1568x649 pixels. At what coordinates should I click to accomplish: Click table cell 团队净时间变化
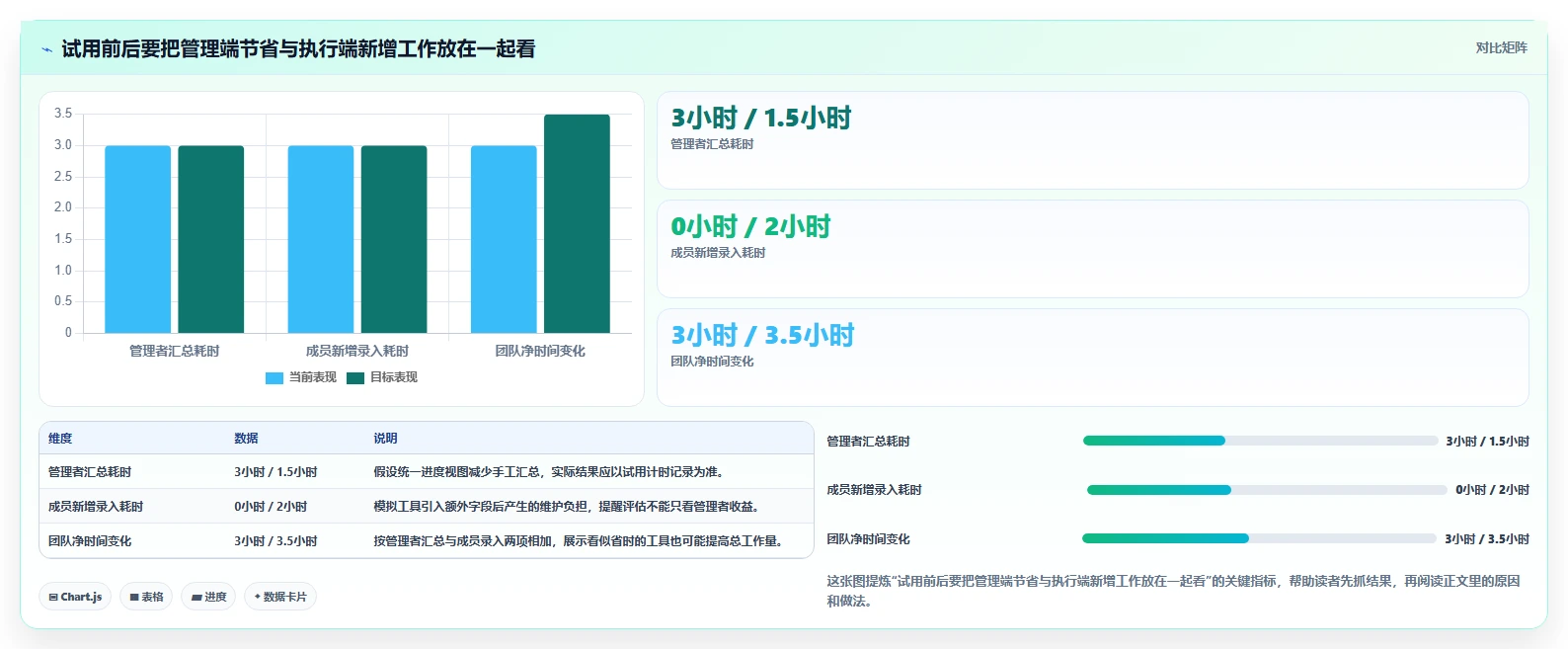pyautogui.click(x=90, y=541)
